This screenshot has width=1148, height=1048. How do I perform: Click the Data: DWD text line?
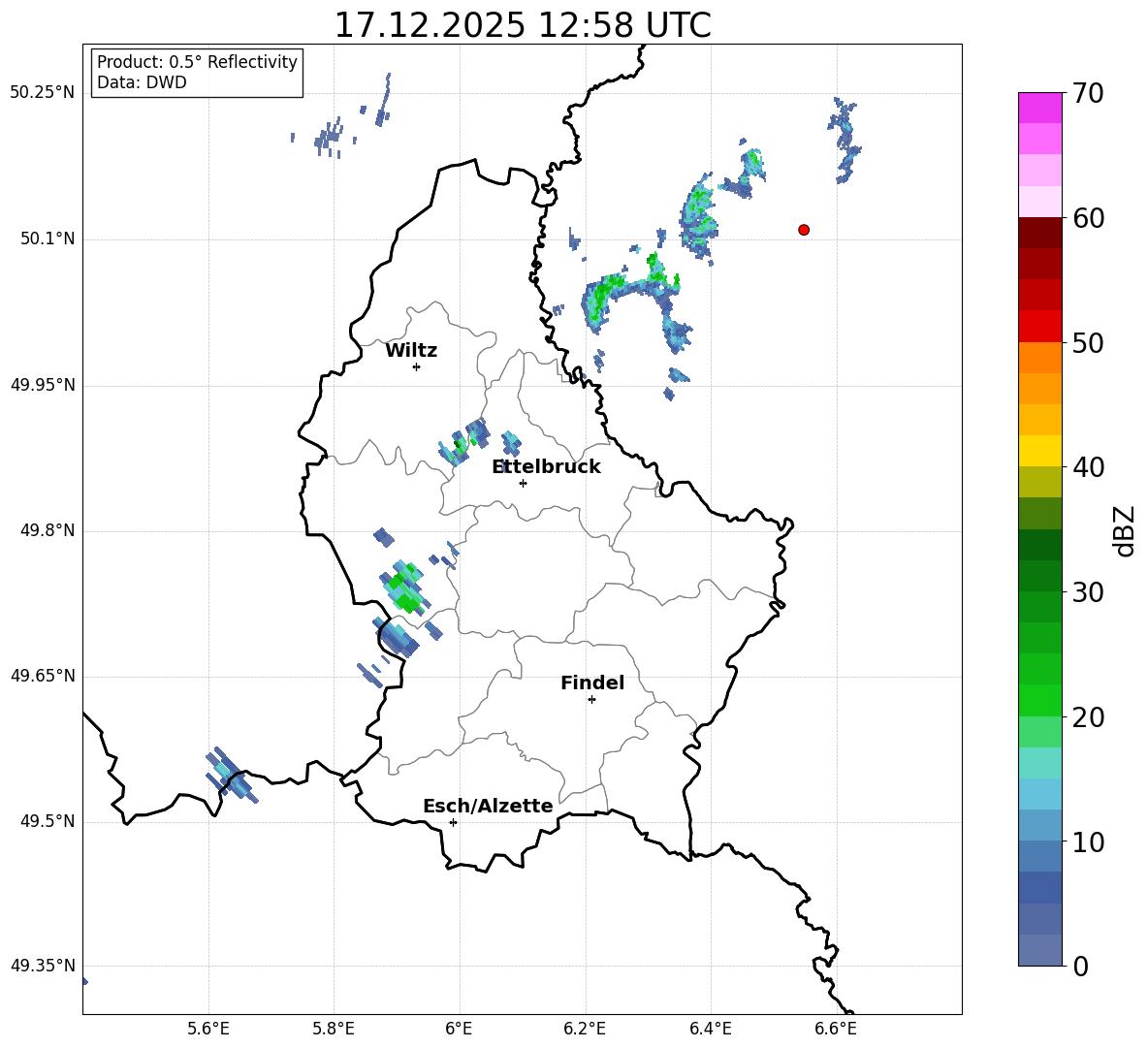[x=142, y=83]
